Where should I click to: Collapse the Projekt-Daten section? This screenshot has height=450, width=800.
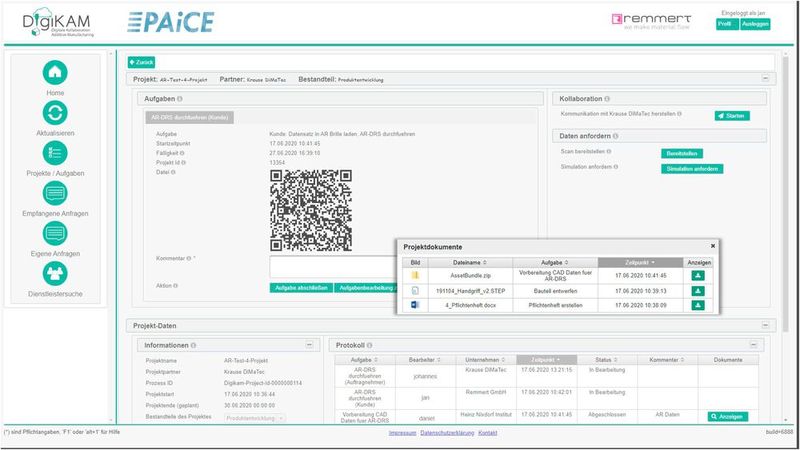pyautogui.click(x=765, y=325)
